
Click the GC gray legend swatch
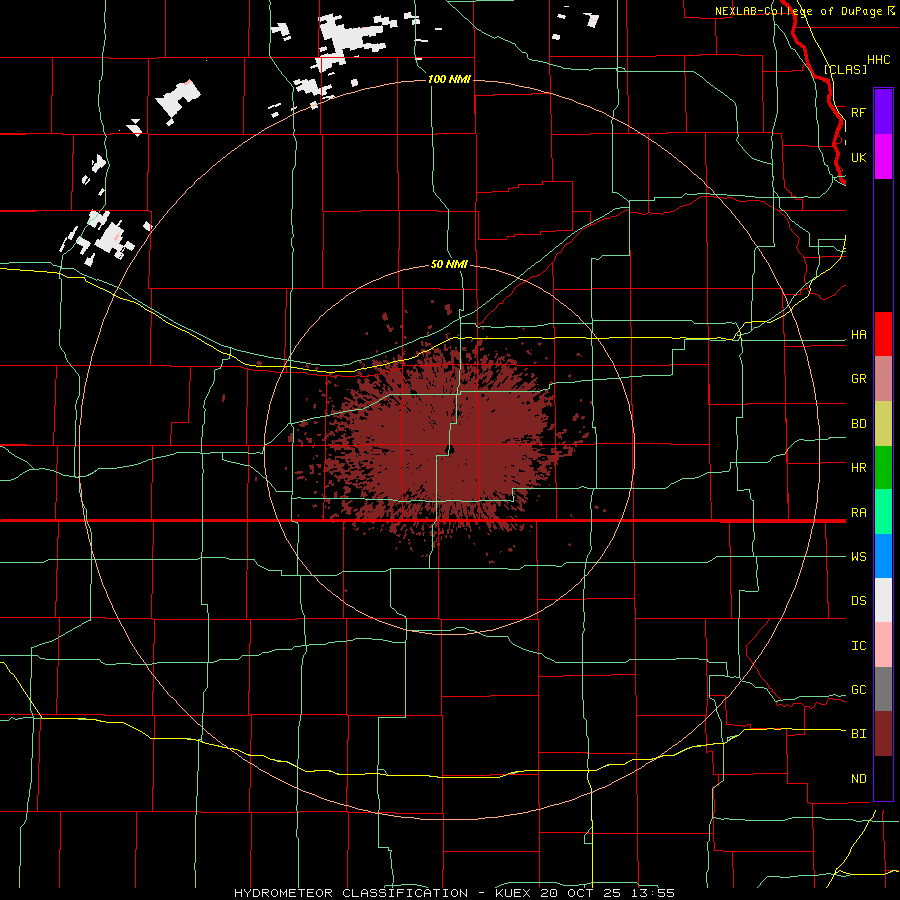pos(883,689)
